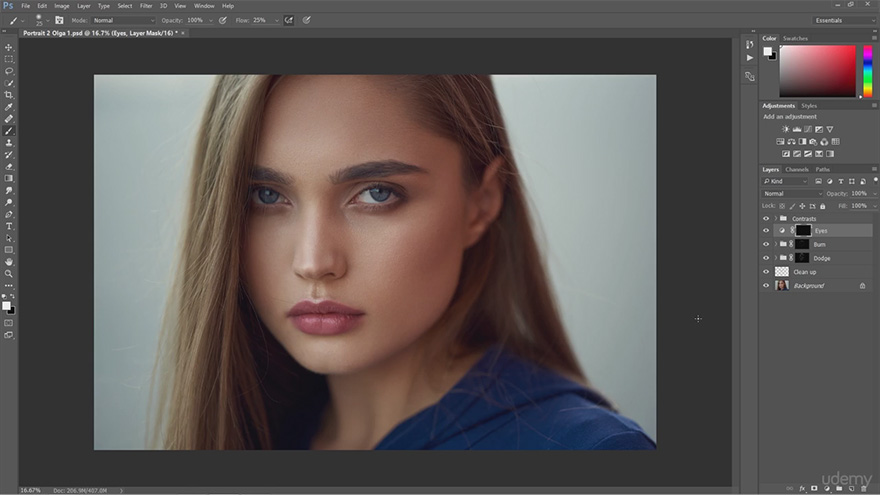Viewport: 880px width, 495px height.
Task: Select the Gradient tool
Action: pos(8,178)
